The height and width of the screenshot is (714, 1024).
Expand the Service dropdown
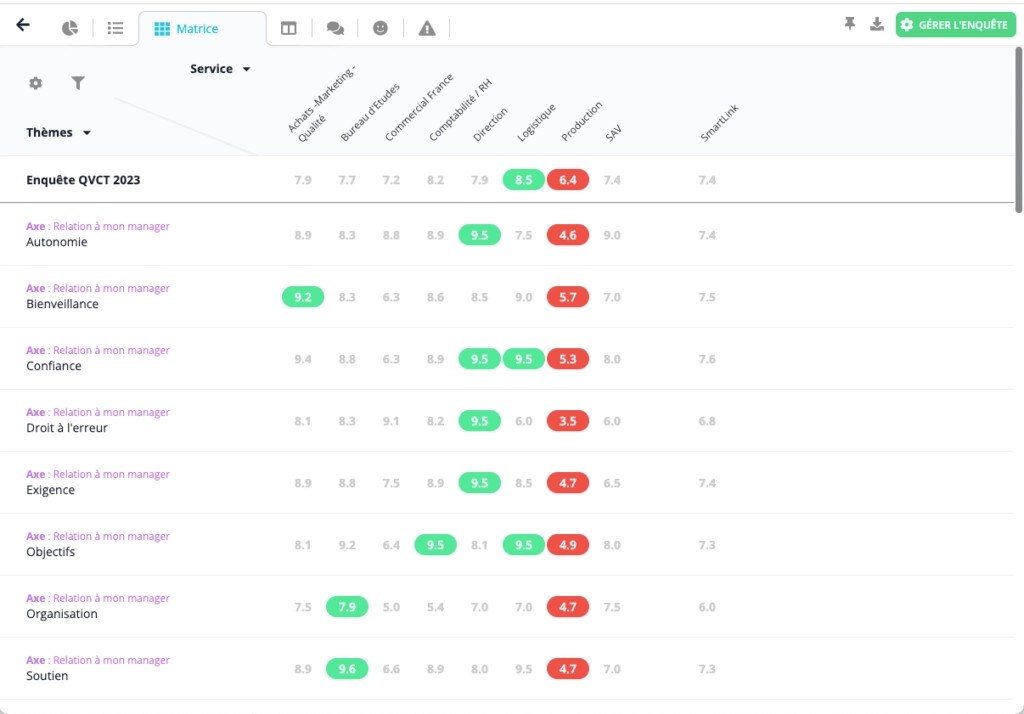point(220,69)
